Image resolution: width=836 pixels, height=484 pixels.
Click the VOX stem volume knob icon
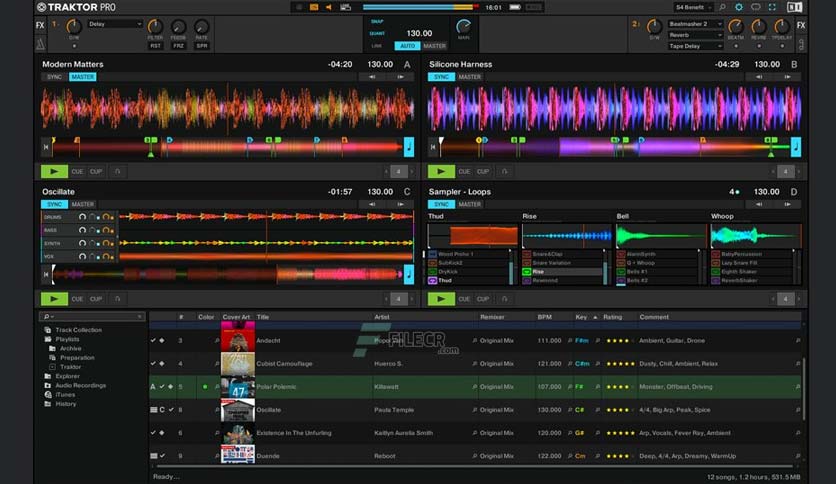pyautogui.click(x=82, y=256)
